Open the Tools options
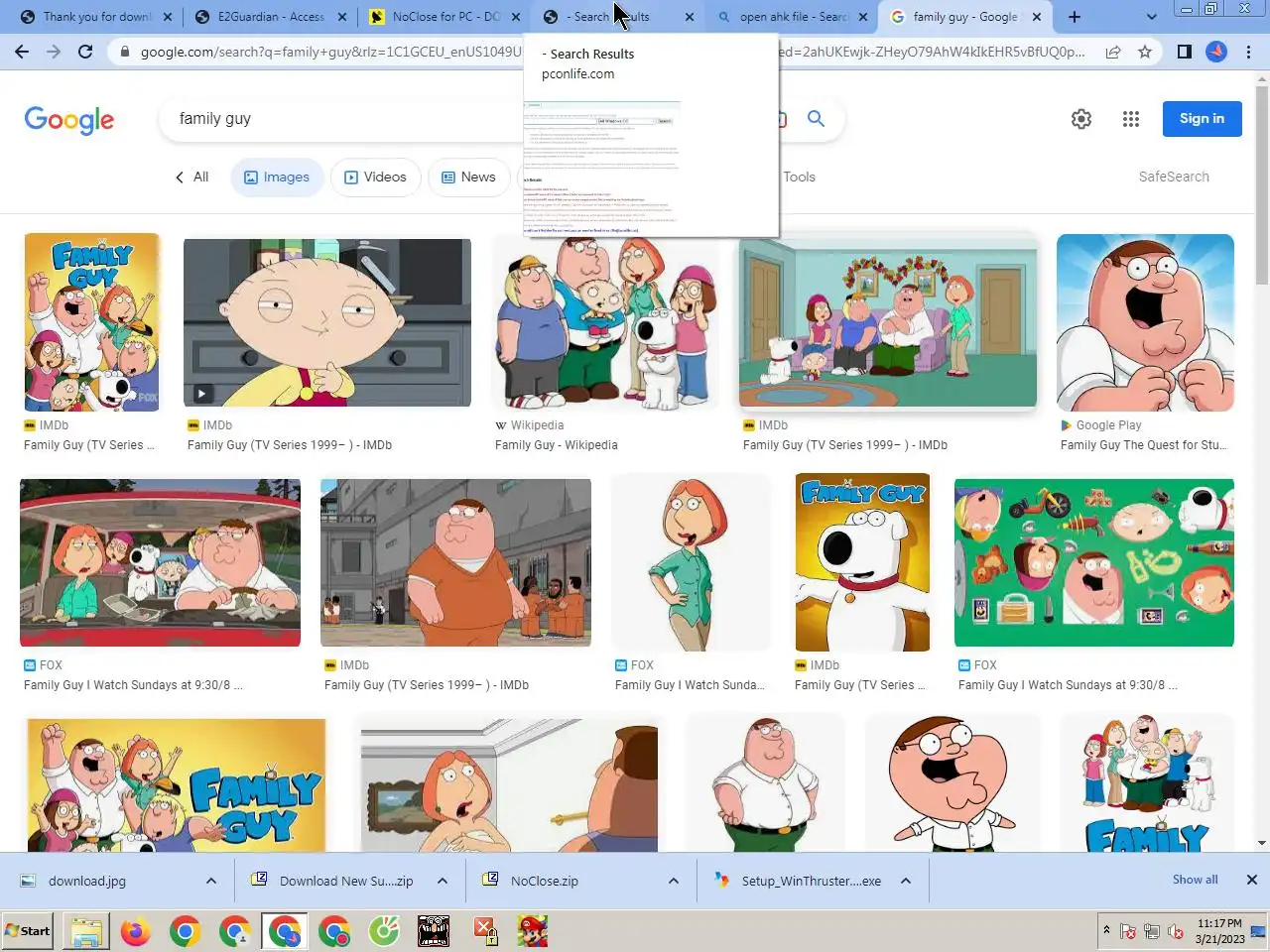1270x952 pixels. [x=799, y=177]
